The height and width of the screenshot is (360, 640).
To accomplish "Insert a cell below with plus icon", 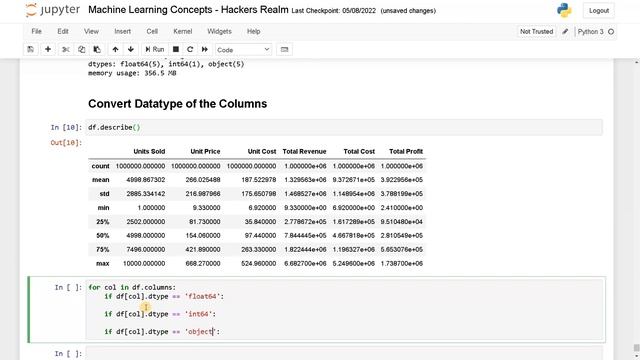I will 48,49.
